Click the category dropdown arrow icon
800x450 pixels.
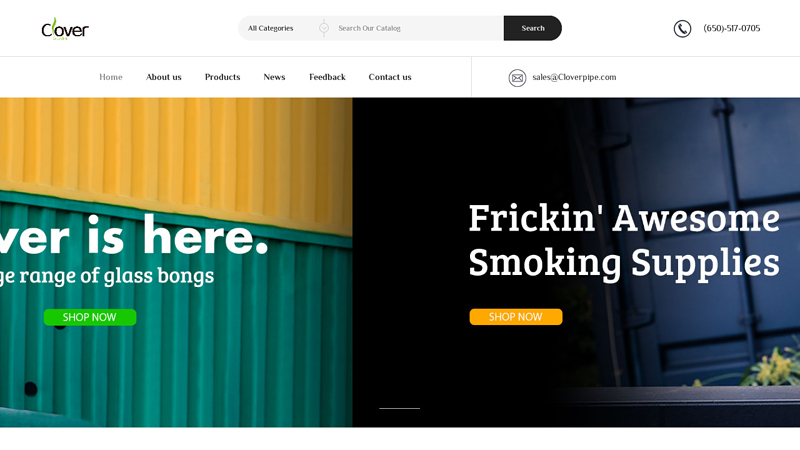pyautogui.click(x=324, y=28)
